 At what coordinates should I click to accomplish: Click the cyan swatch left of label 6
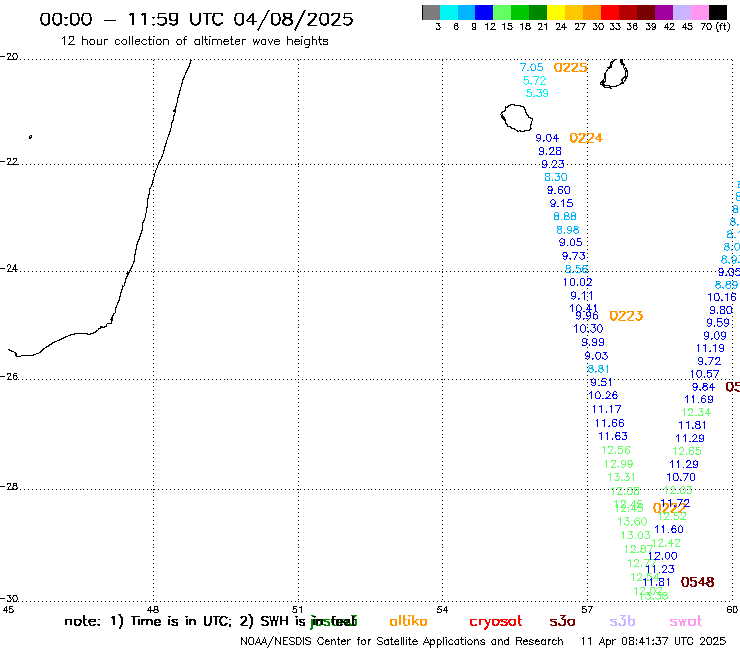448,12
